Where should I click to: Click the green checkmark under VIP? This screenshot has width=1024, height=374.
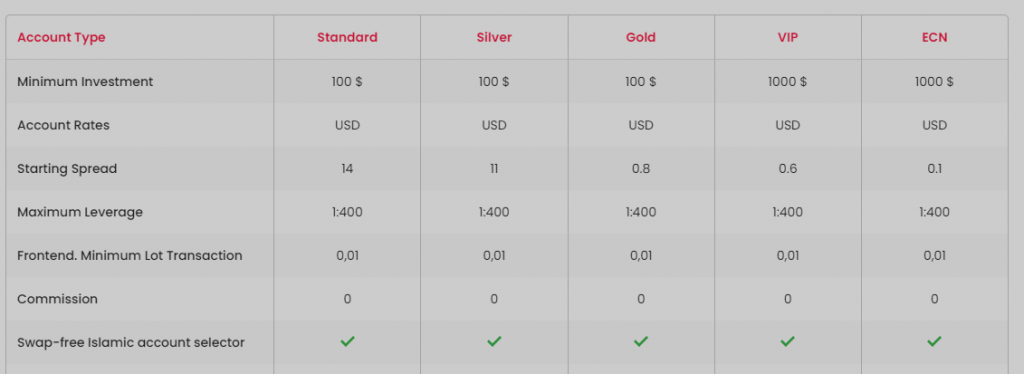coord(788,341)
